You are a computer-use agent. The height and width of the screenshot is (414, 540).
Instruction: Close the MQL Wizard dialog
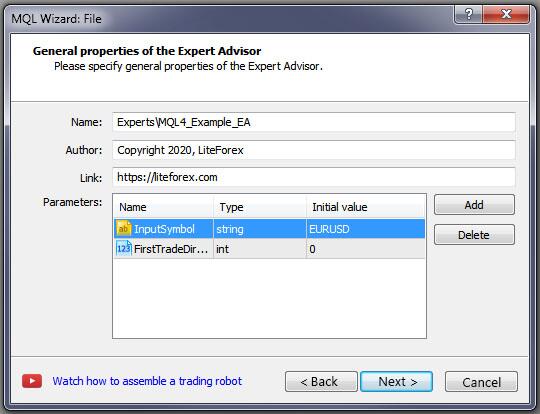click(x=506, y=14)
